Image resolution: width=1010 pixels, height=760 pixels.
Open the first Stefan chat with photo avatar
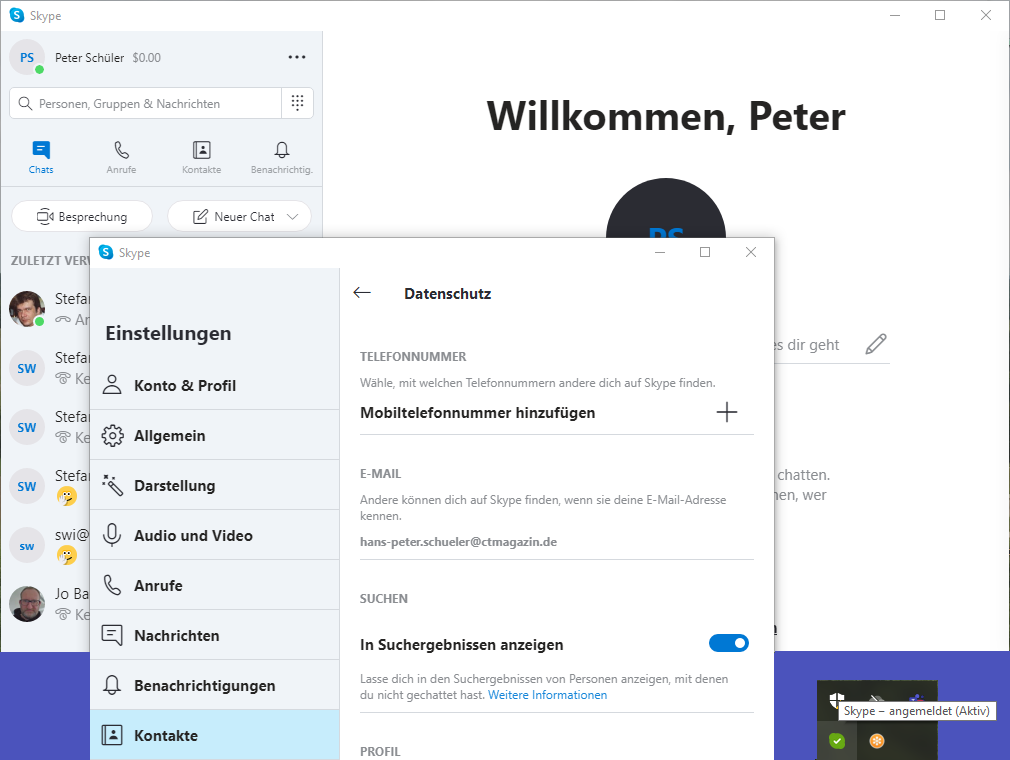[27, 309]
